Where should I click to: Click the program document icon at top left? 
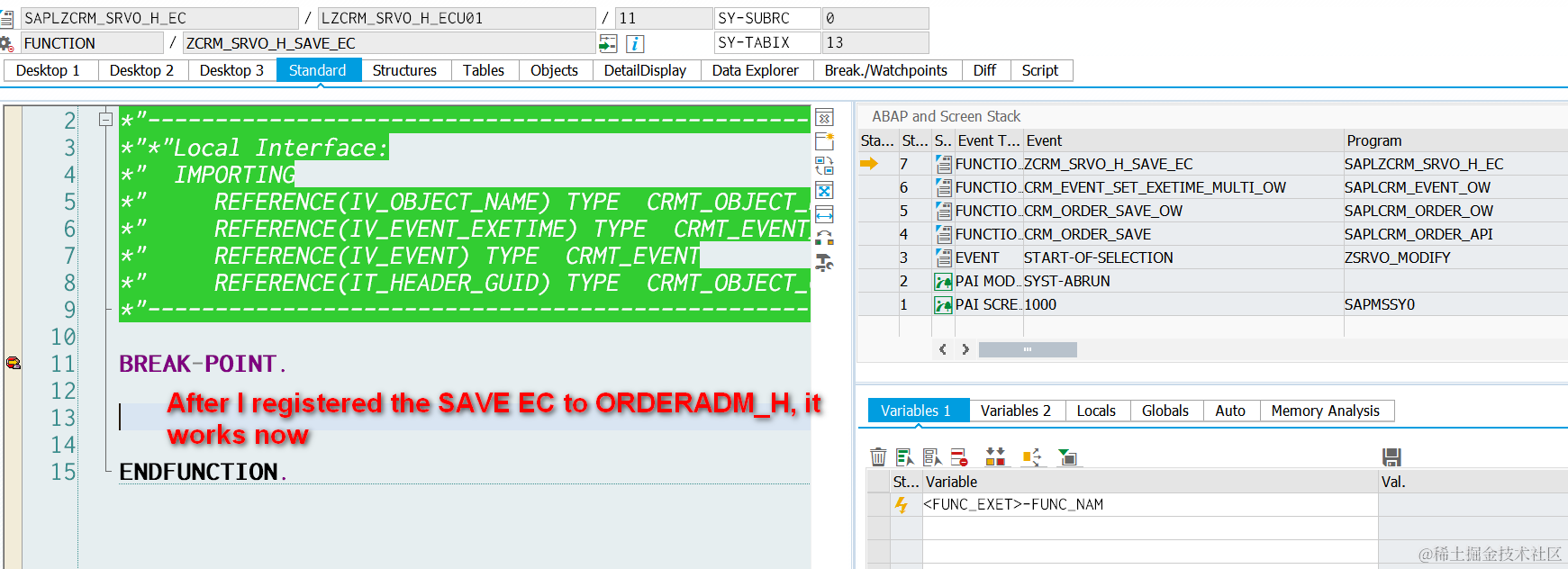(x=6, y=18)
